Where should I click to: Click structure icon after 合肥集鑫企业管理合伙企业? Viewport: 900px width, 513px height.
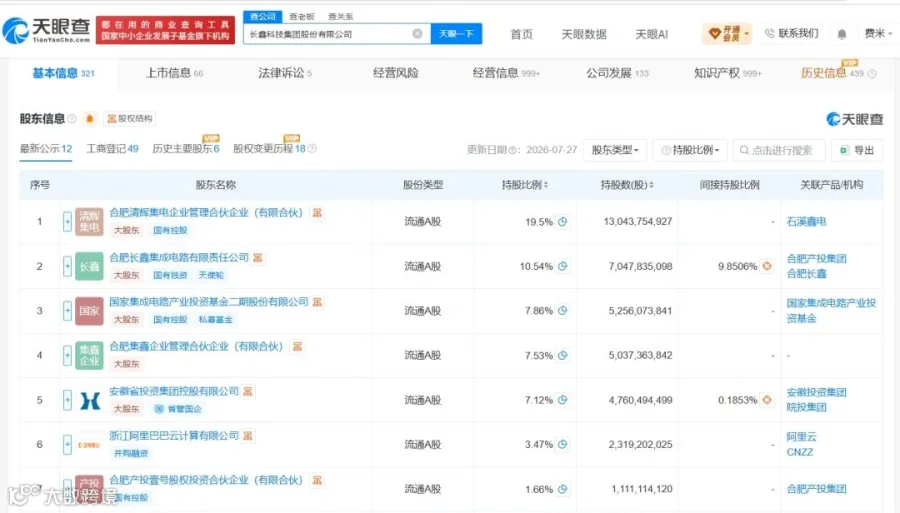(x=297, y=347)
